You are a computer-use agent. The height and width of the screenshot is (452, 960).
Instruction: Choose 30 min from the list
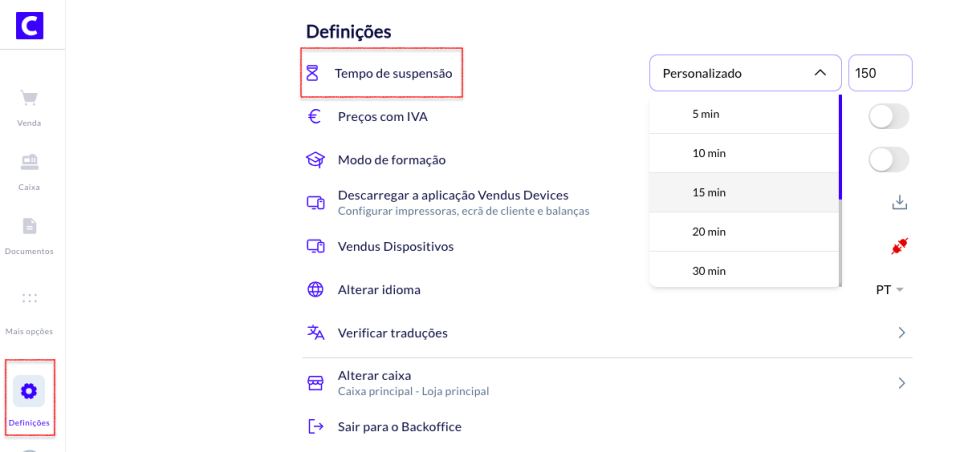click(709, 271)
